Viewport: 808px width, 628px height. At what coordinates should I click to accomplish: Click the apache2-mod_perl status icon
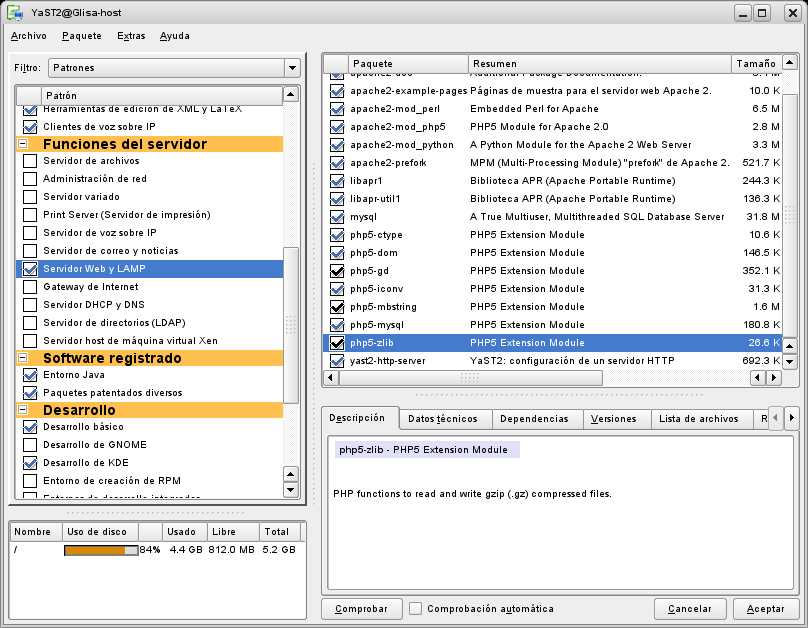pos(337,108)
